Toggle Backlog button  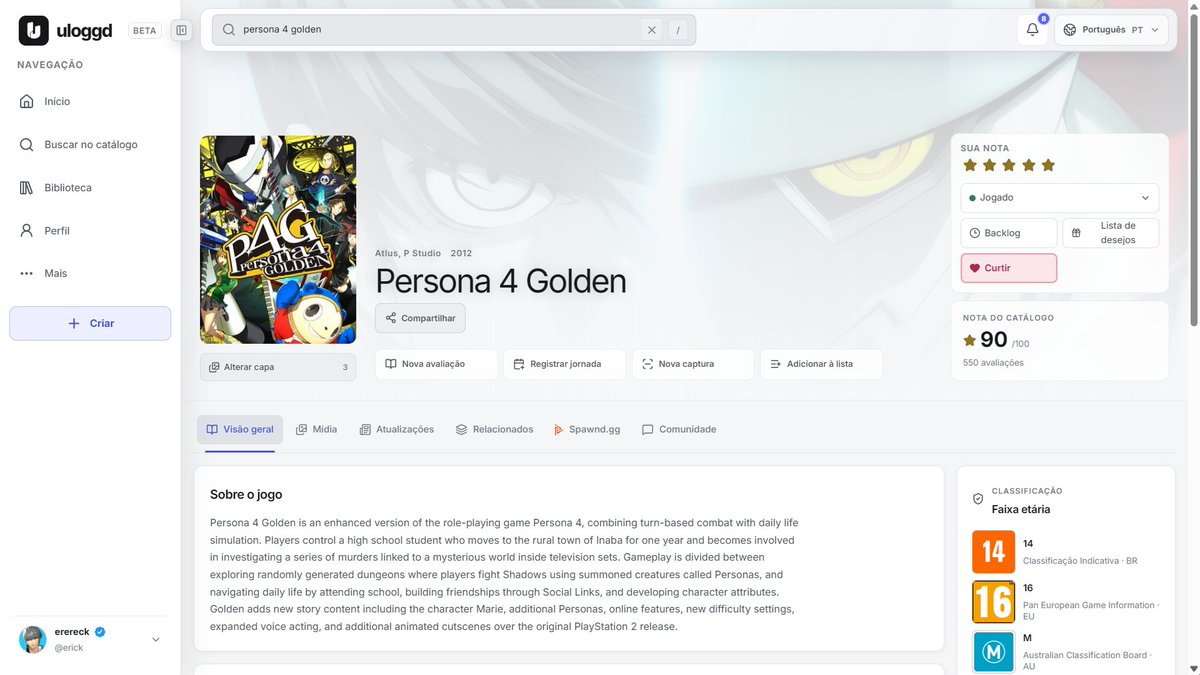(x=1009, y=233)
